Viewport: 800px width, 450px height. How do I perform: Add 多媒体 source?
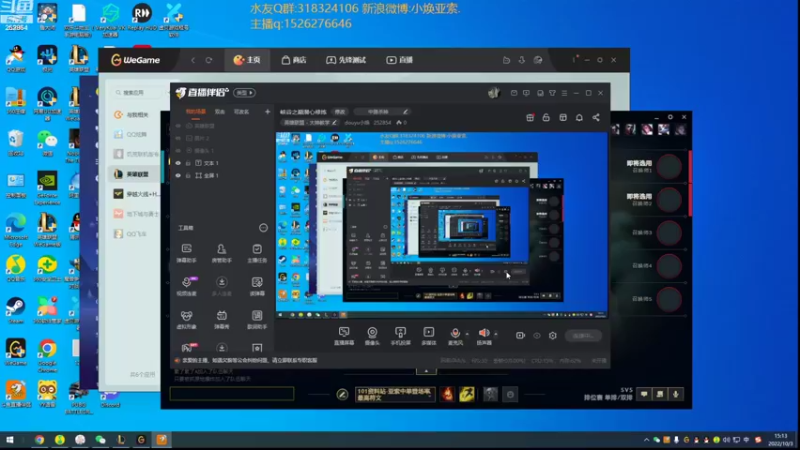pyautogui.click(x=429, y=336)
